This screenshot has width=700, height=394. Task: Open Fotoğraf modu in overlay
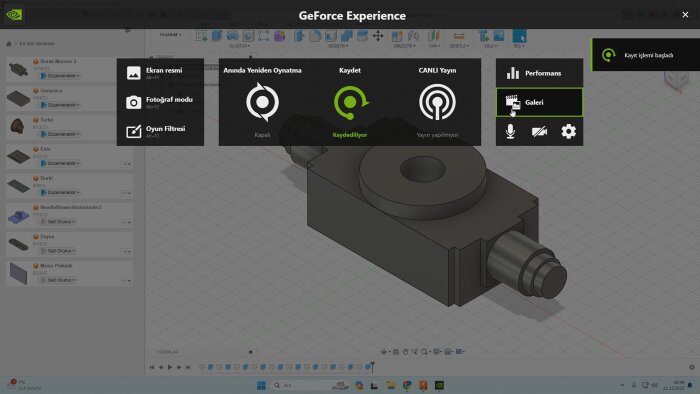pyautogui.click(x=160, y=102)
